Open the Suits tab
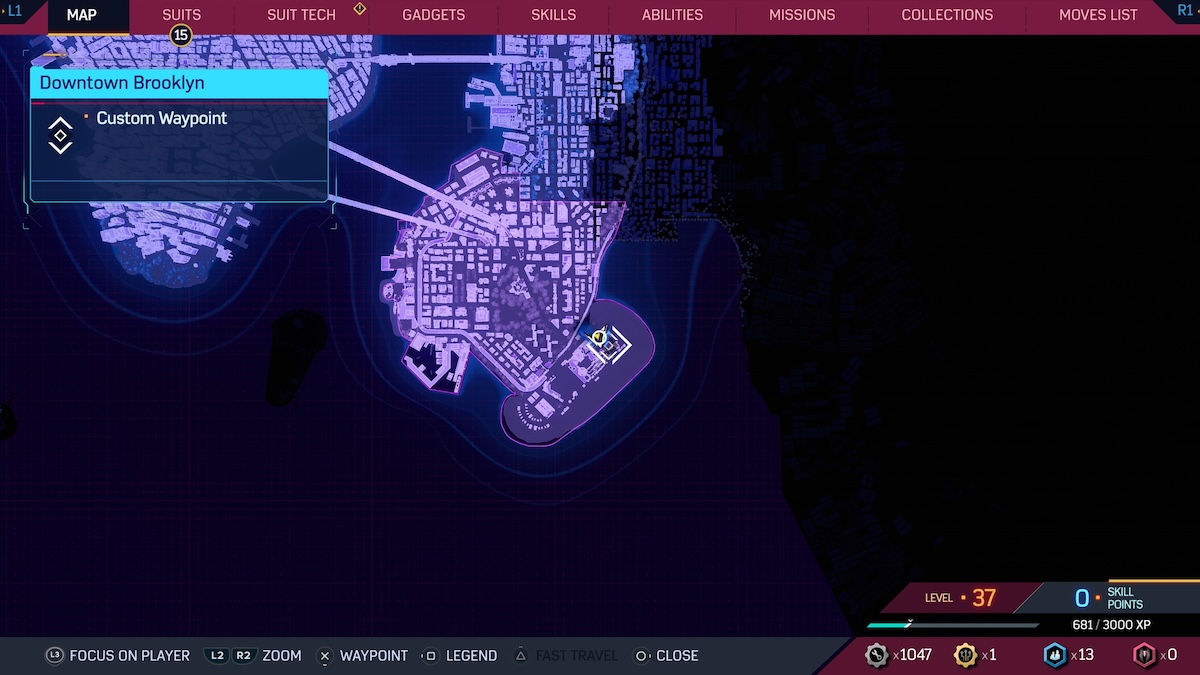The height and width of the screenshot is (675, 1200). coord(181,15)
